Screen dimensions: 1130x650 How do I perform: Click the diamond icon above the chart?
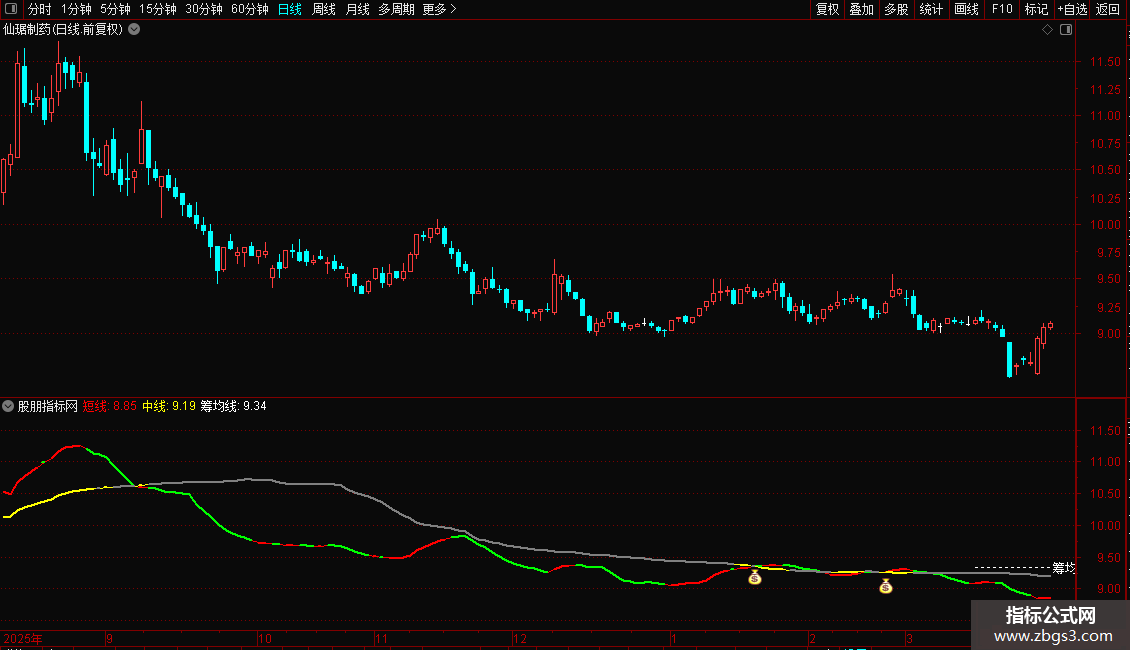1047,30
